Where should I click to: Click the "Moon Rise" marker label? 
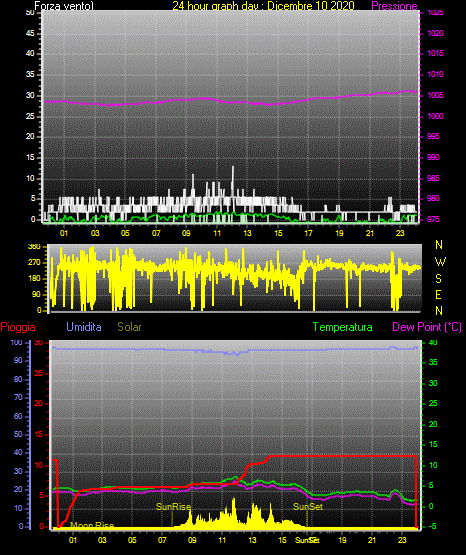click(92, 525)
